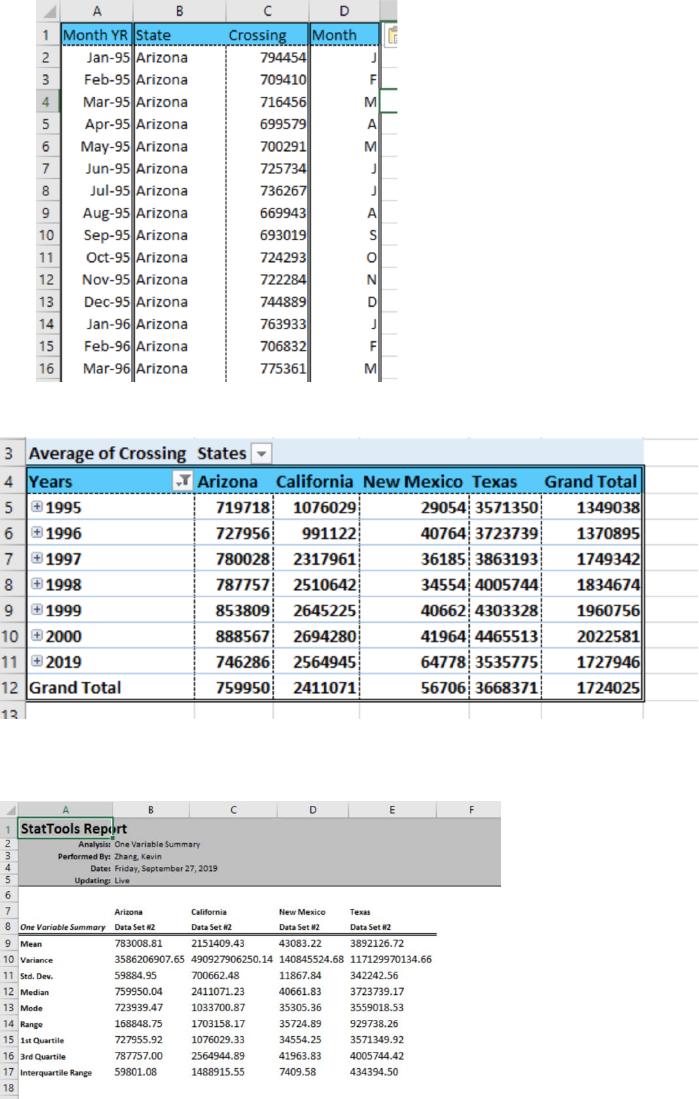
Task: Select the highlighted row 4 header for Mar-95
Action: [x=46, y=102]
